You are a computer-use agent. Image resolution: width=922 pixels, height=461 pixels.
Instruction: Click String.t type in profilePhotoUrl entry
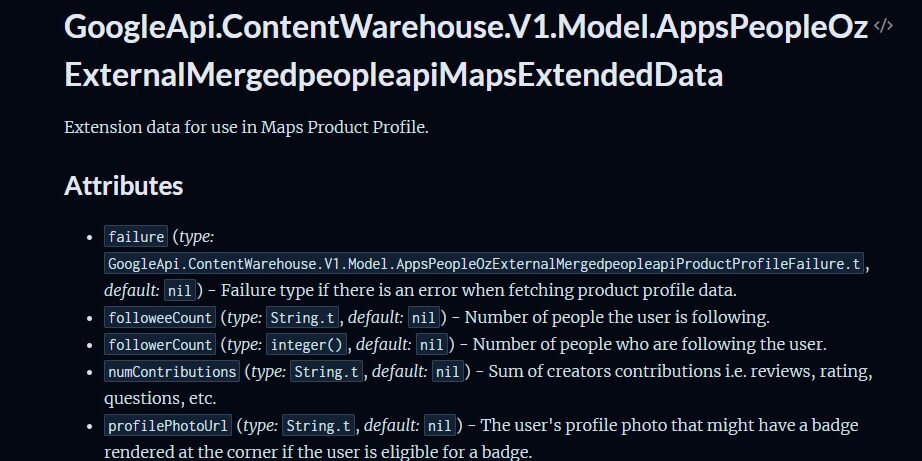click(320, 426)
